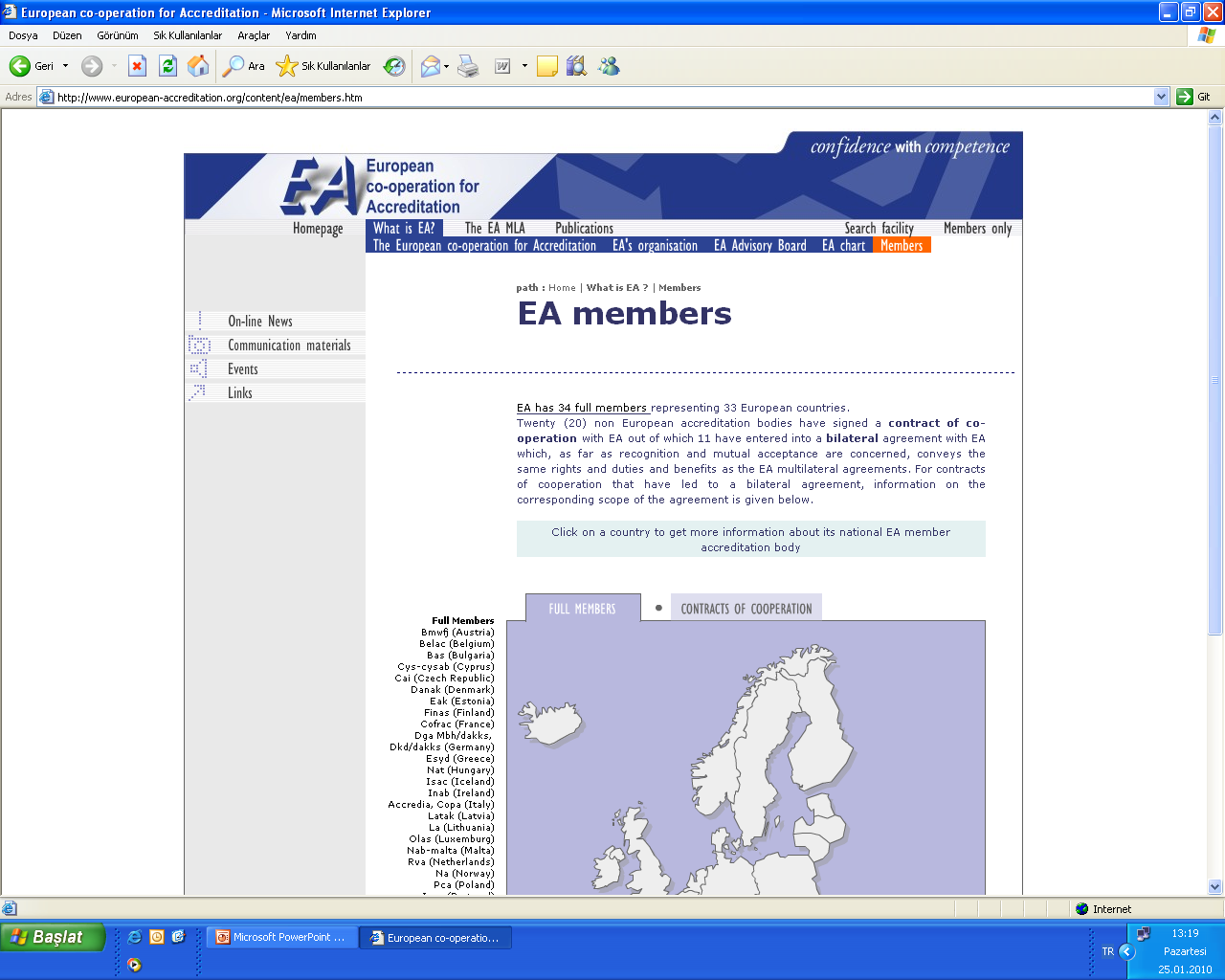Open the Mail button dropdown arrow

(x=446, y=66)
